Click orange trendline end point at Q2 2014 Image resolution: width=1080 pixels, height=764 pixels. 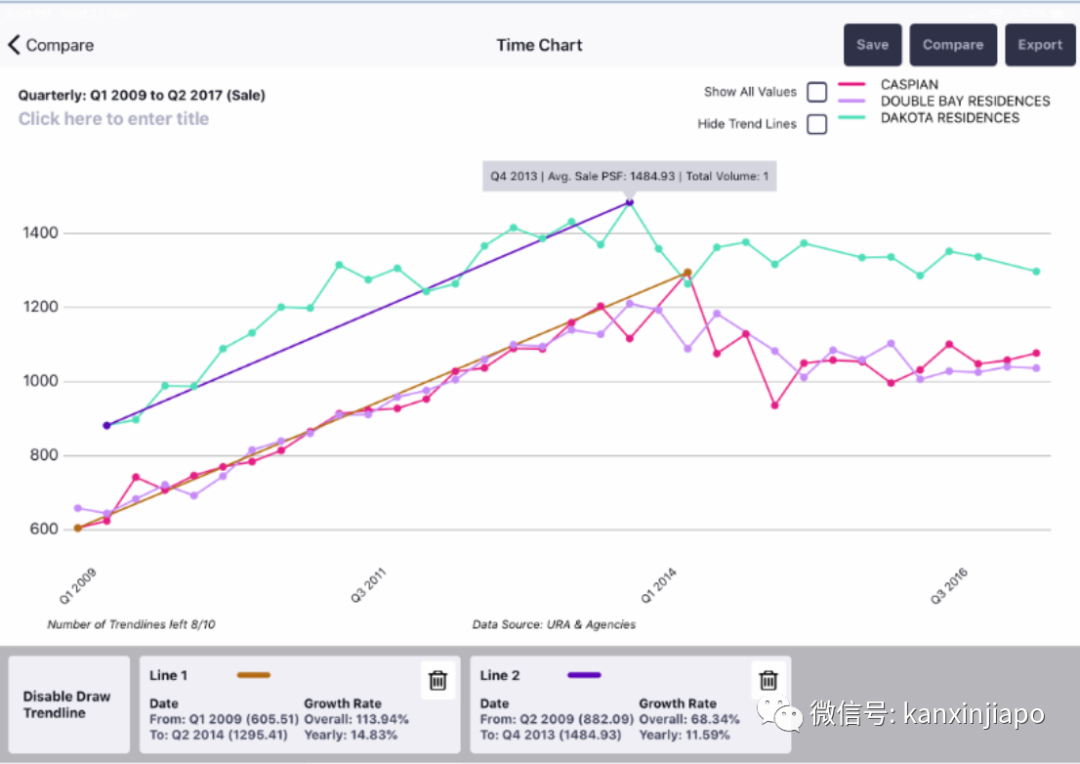pos(687,272)
